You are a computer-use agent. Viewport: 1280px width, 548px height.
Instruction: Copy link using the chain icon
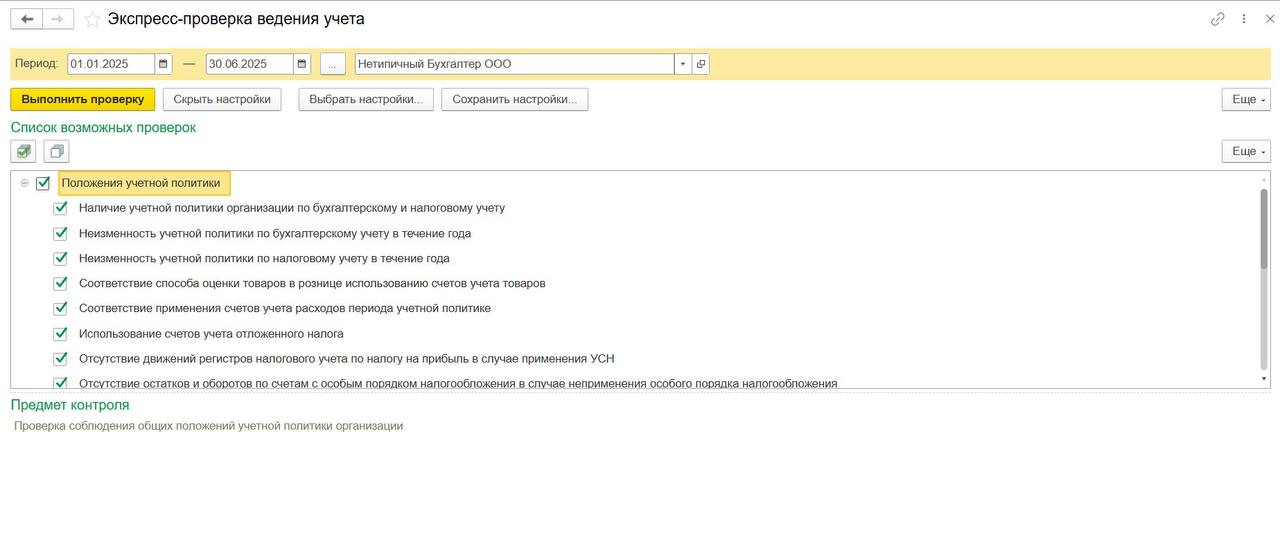(1218, 19)
